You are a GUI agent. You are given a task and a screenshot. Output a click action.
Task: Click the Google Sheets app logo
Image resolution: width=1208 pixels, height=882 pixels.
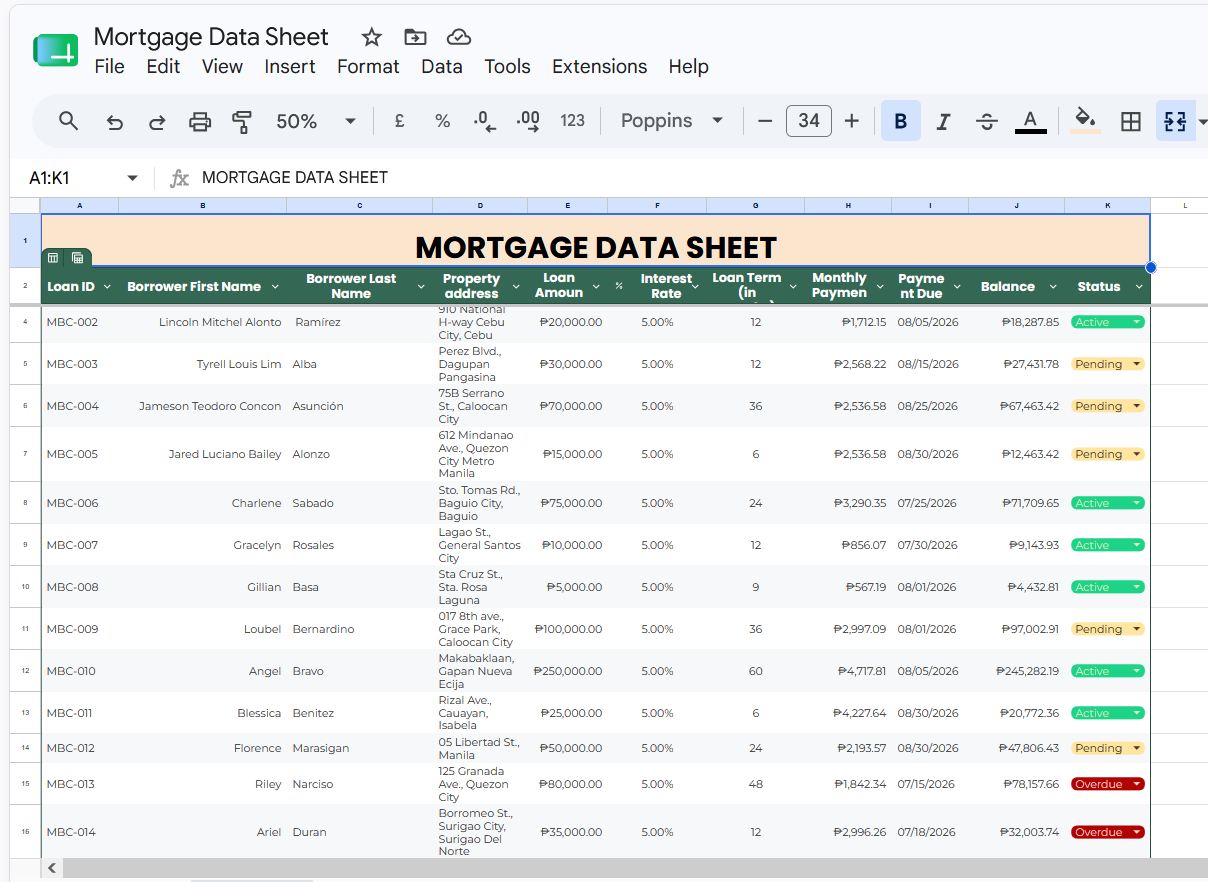[56, 52]
